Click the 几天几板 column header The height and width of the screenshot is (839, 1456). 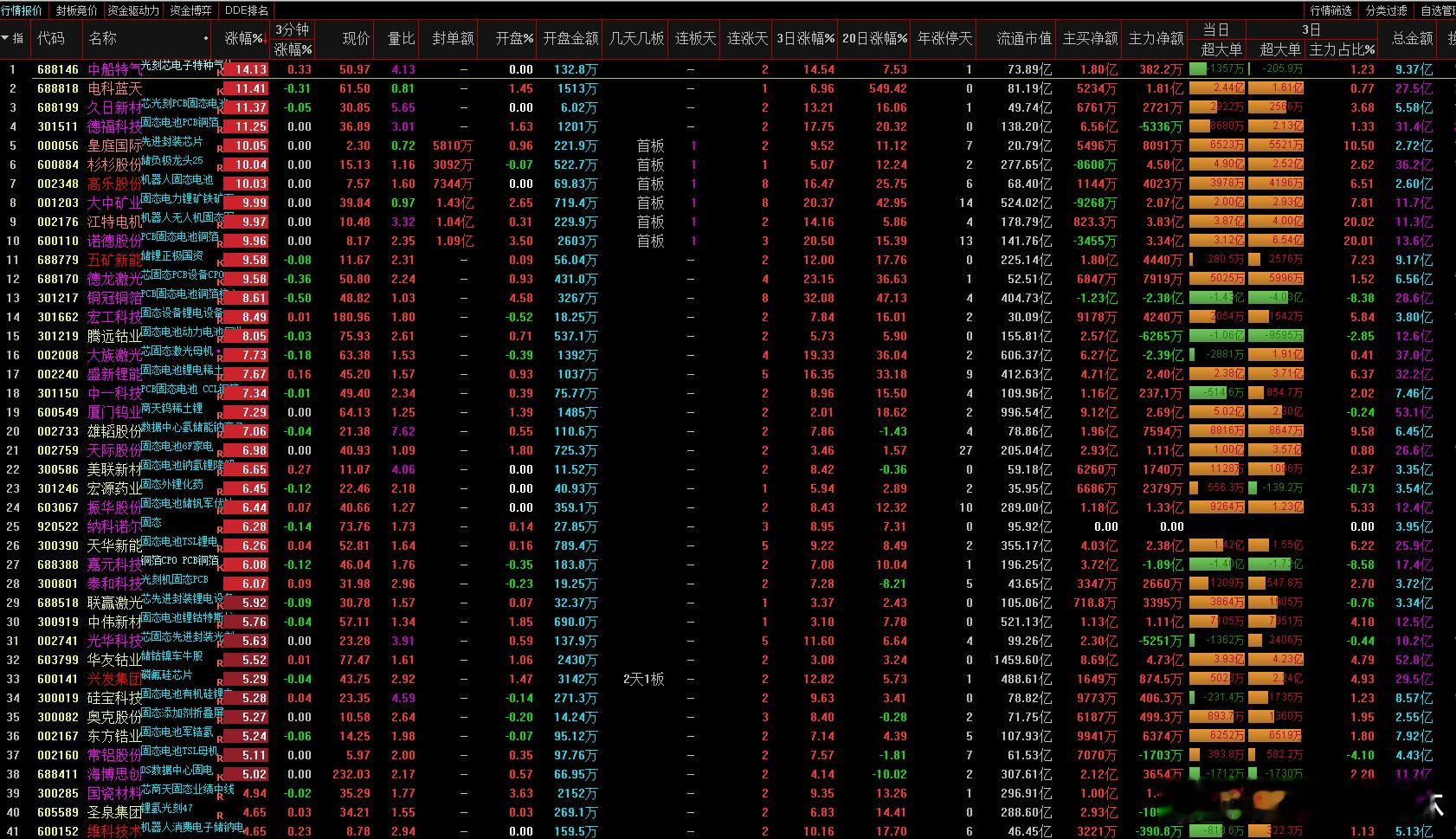coord(636,39)
